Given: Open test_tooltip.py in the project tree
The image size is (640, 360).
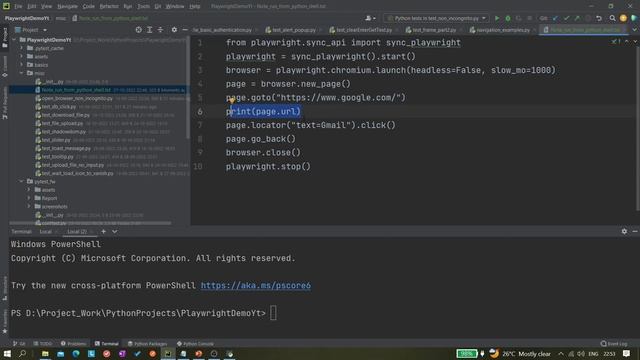Looking at the screenshot, I should (x=58, y=157).
